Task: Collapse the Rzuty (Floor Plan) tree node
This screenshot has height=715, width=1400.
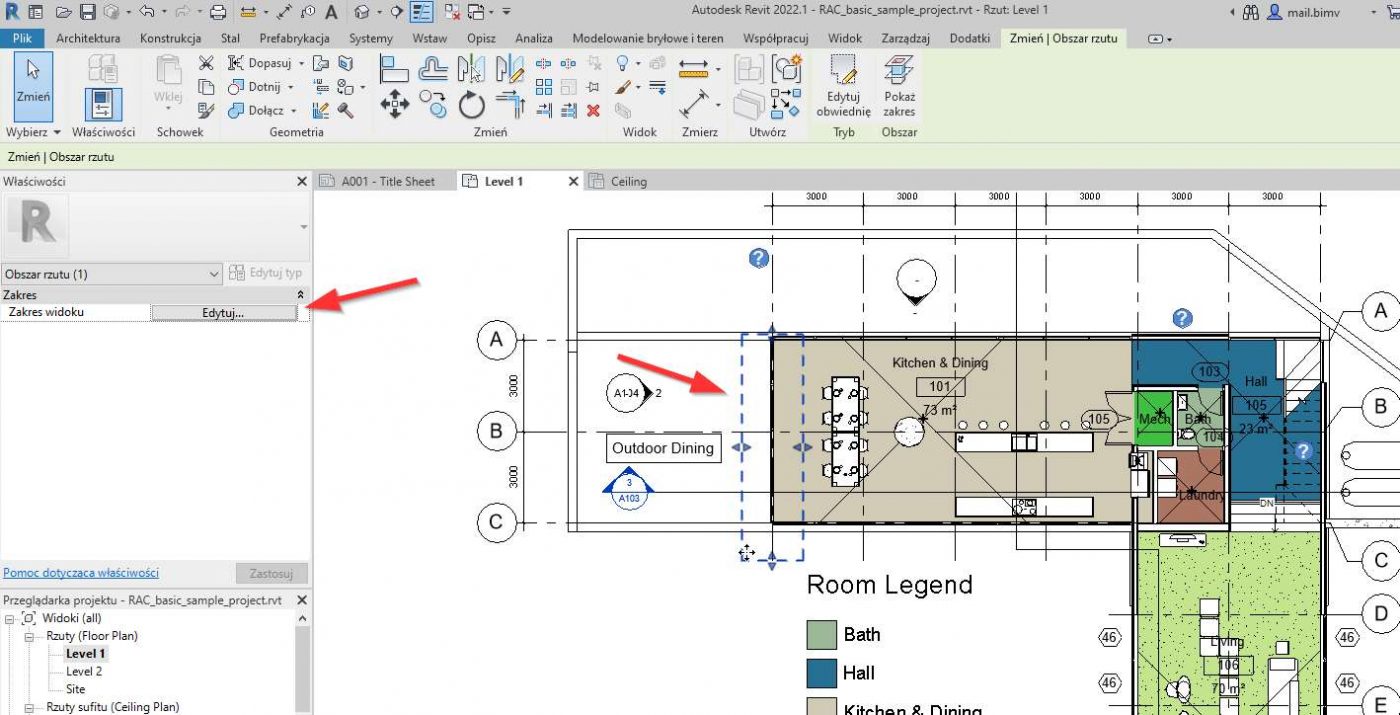Action: tap(30, 636)
